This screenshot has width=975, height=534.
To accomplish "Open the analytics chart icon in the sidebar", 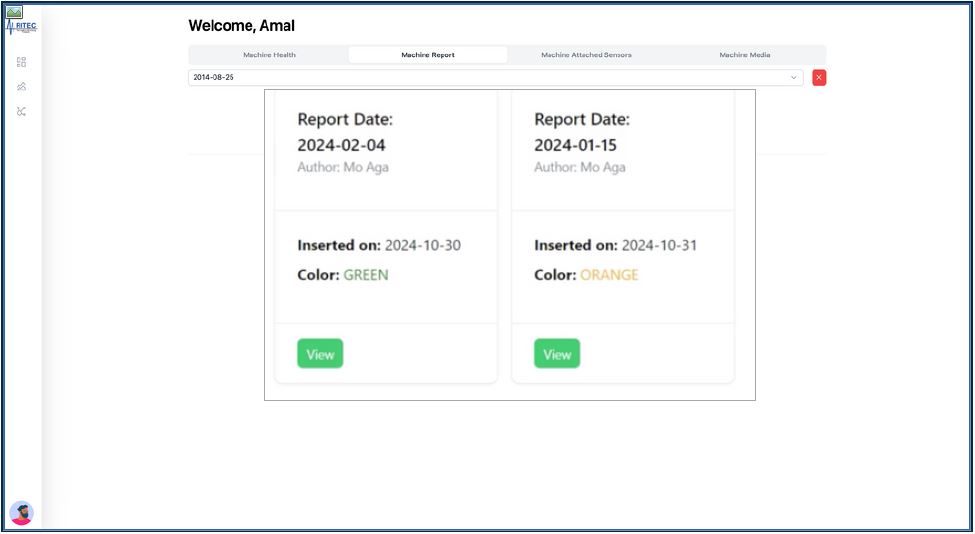I will (22, 87).
